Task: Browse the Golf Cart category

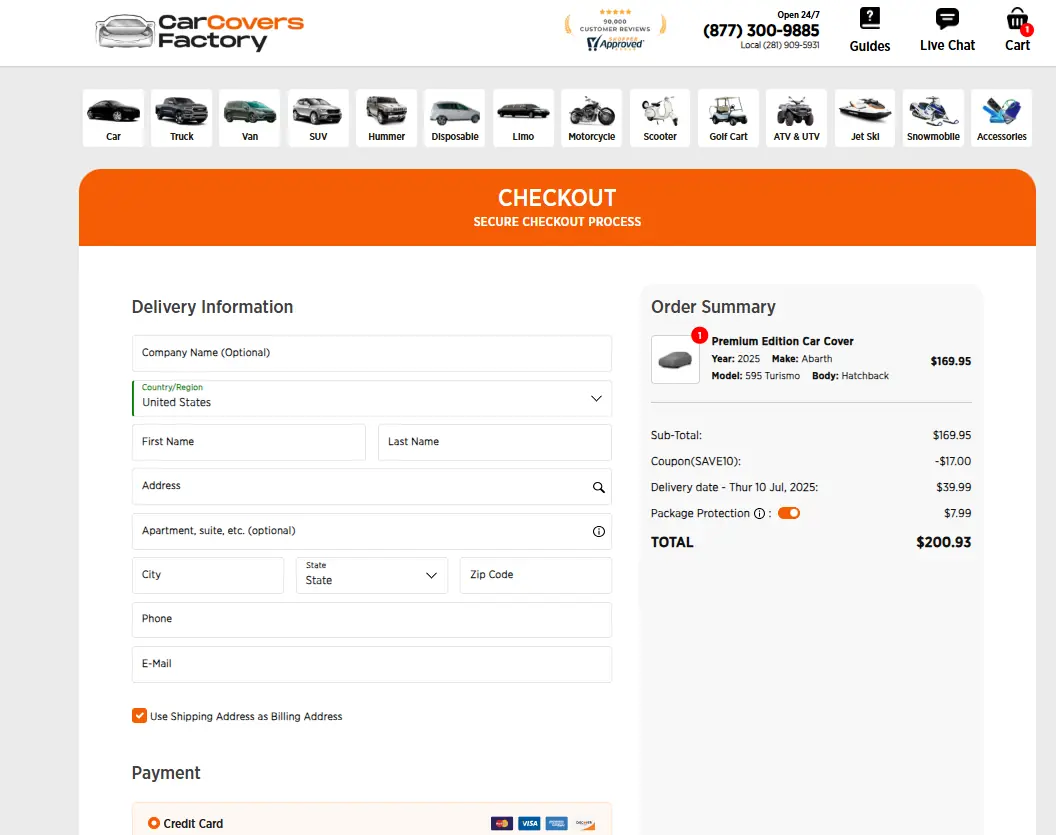Action: tap(728, 118)
